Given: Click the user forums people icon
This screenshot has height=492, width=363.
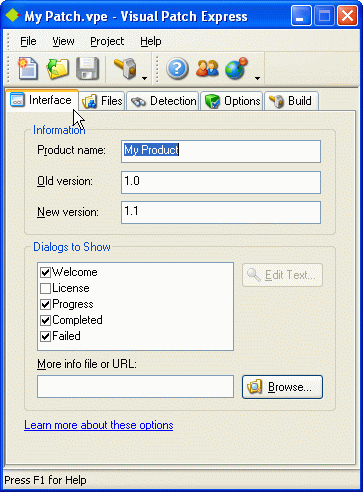Looking at the screenshot, I should pos(207,69).
